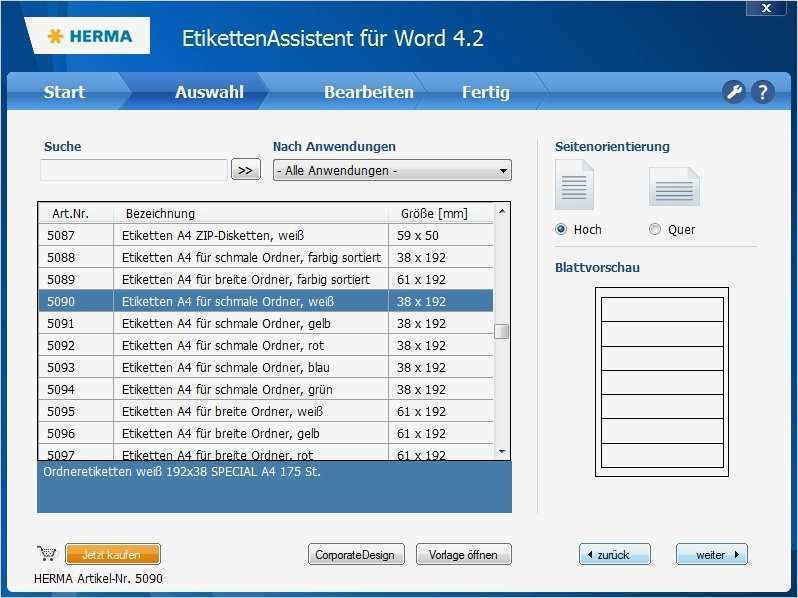Viewport: 798px width, 598px height.
Task: Select row 5090 schmale Ordner, weiß
Action: 266,301
